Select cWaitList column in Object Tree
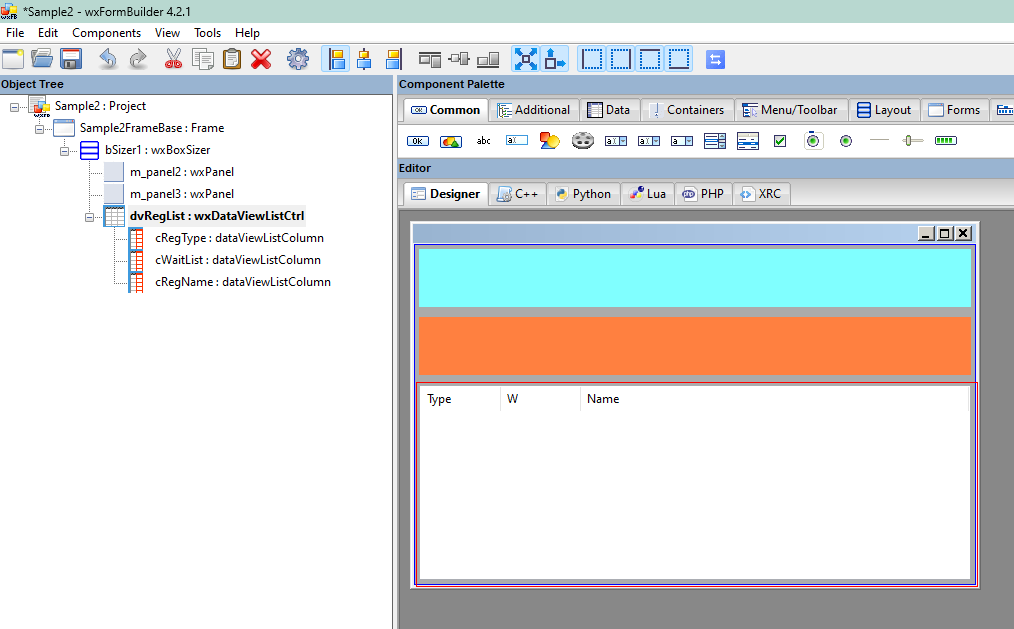 pos(237,260)
